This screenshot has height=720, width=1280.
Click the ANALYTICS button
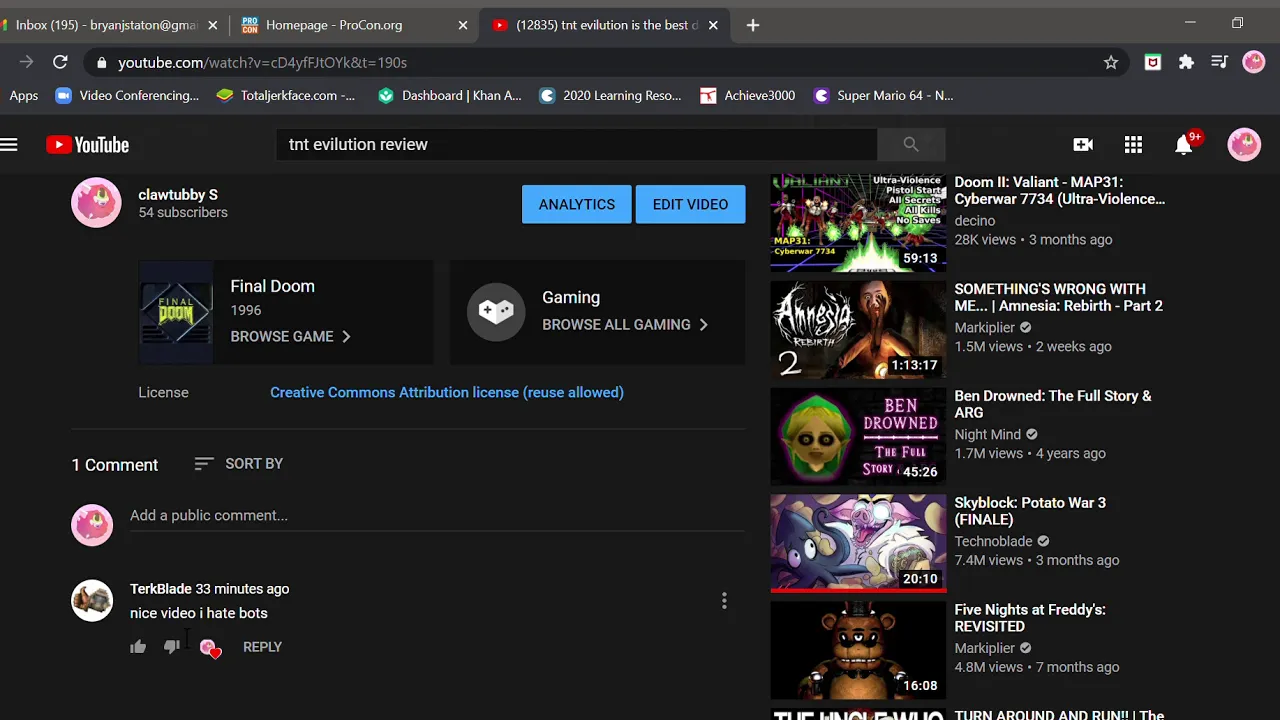pyautogui.click(x=577, y=204)
